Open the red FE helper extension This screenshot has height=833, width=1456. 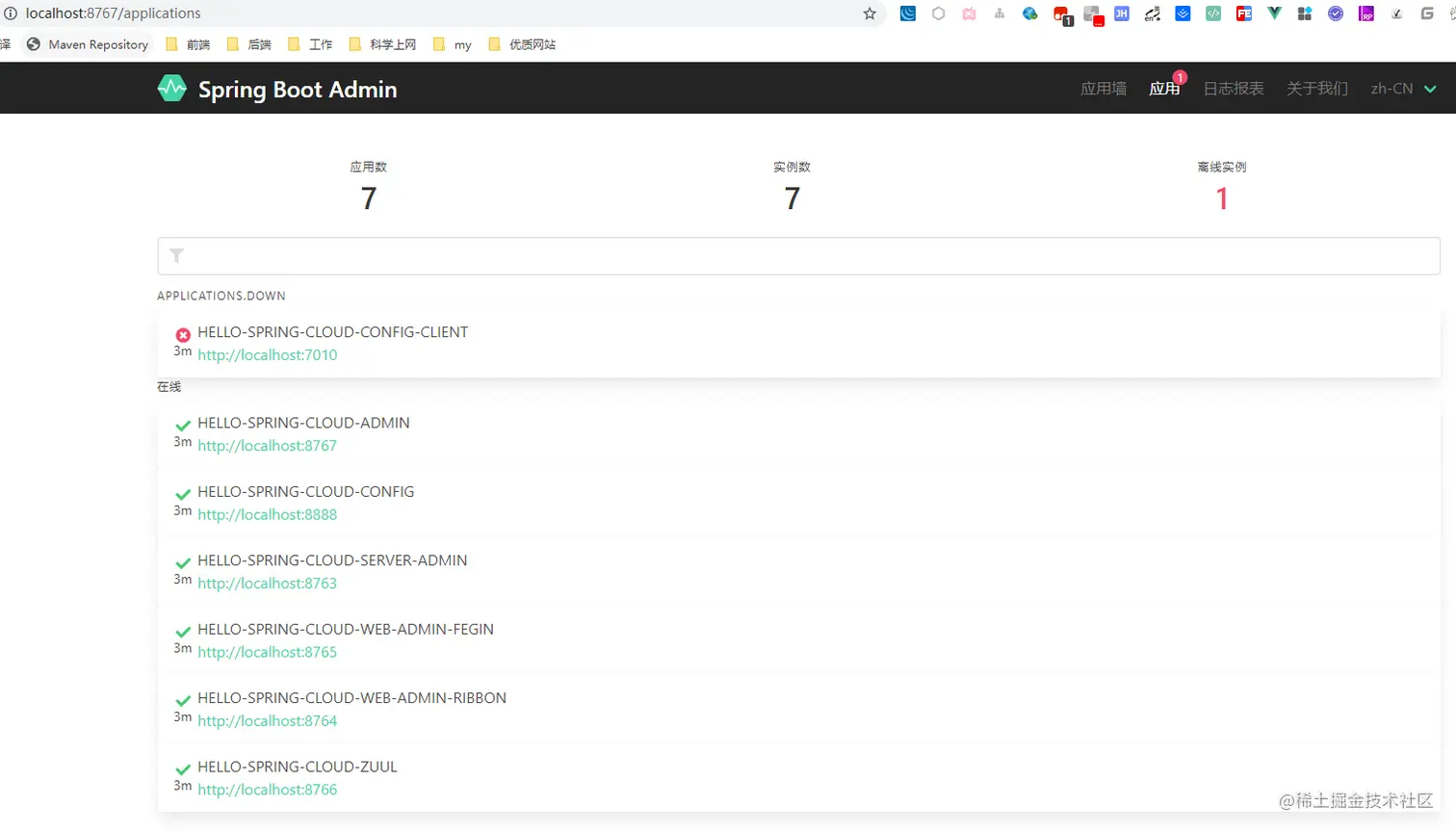pyautogui.click(x=1244, y=13)
